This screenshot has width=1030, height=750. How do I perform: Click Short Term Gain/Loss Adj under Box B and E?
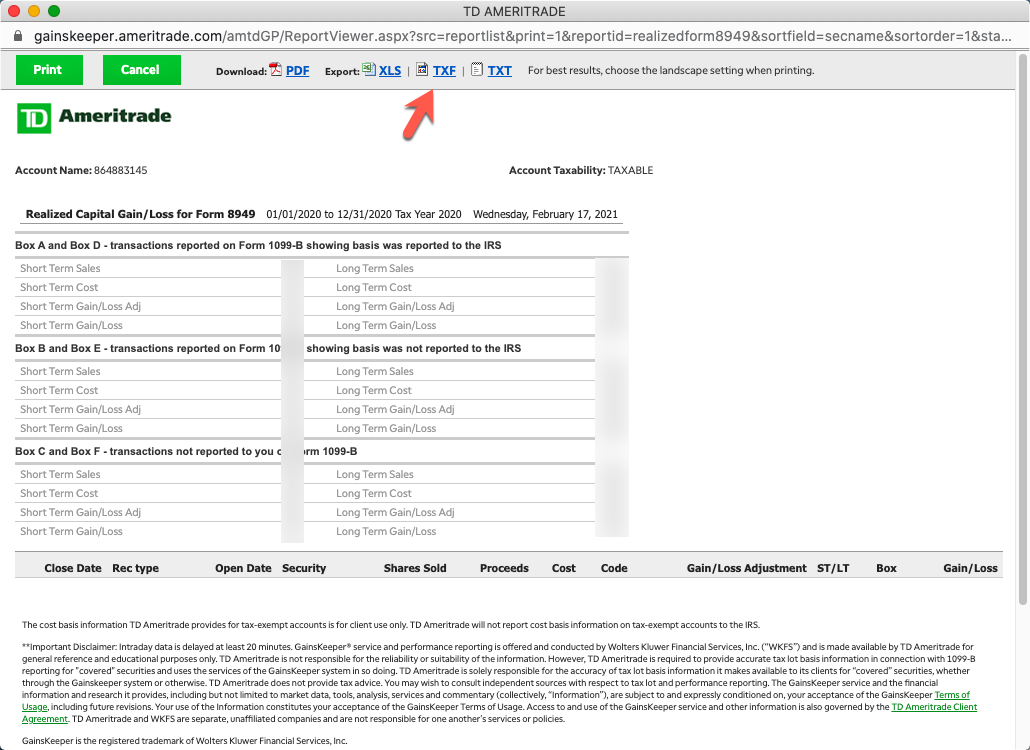[x=81, y=409]
